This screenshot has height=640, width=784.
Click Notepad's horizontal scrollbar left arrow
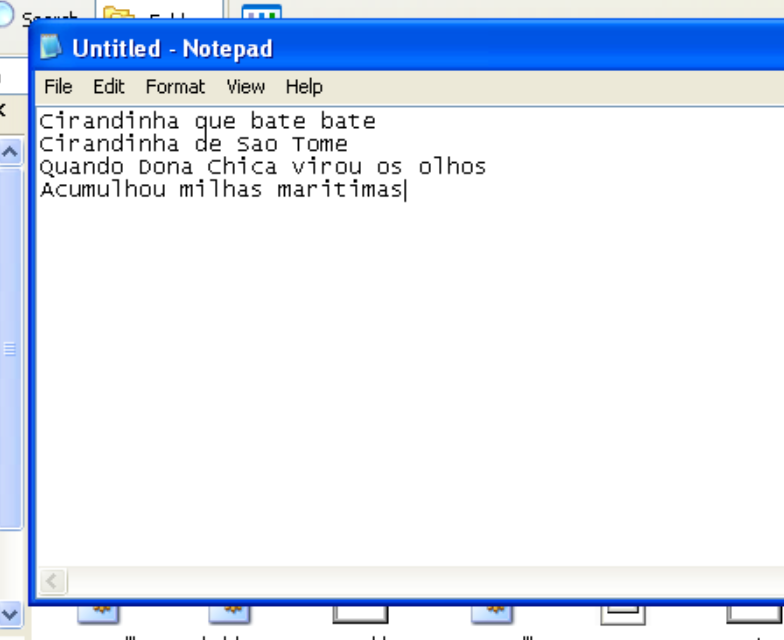tap(53, 581)
